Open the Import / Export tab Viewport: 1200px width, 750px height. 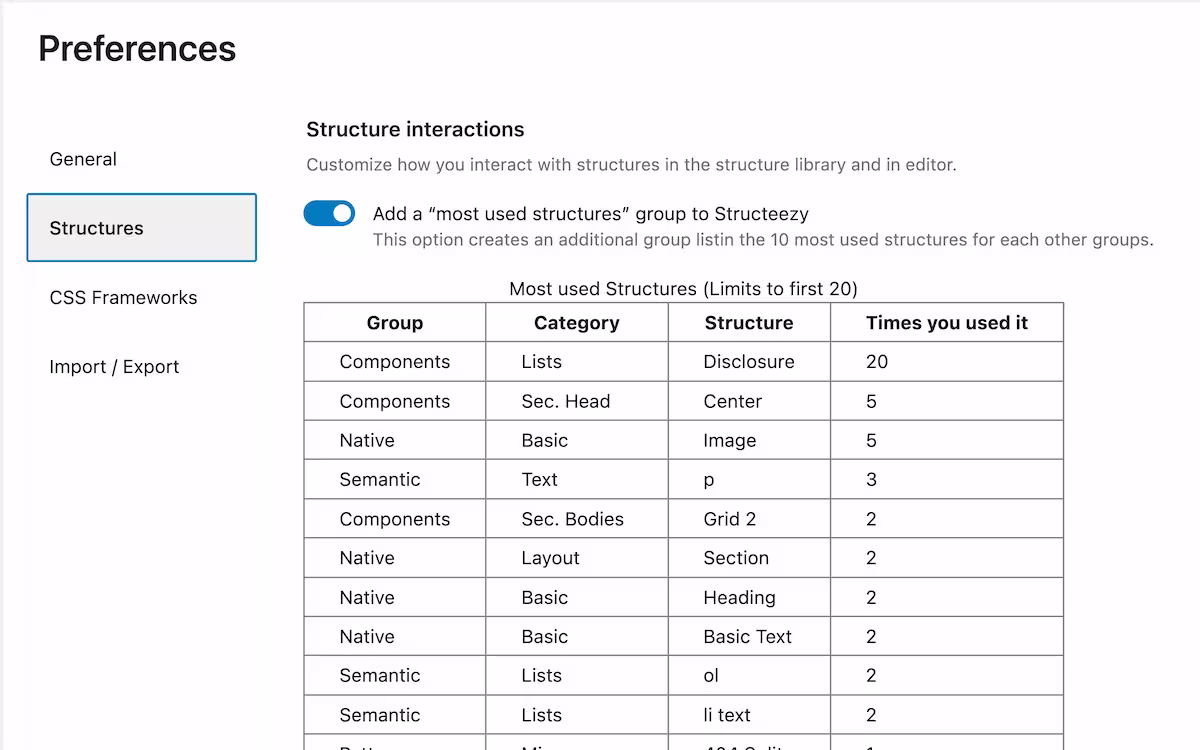click(x=114, y=367)
